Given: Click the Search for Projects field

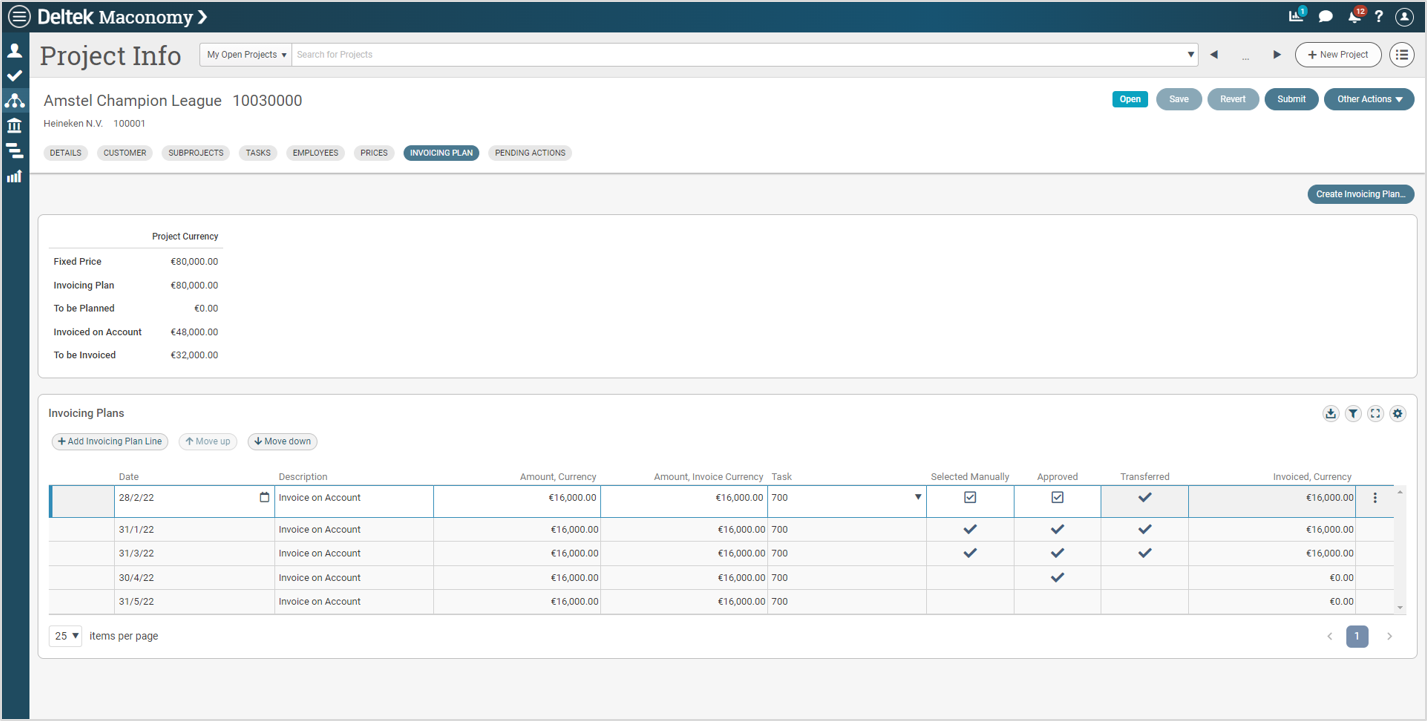Looking at the screenshot, I should pos(737,55).
